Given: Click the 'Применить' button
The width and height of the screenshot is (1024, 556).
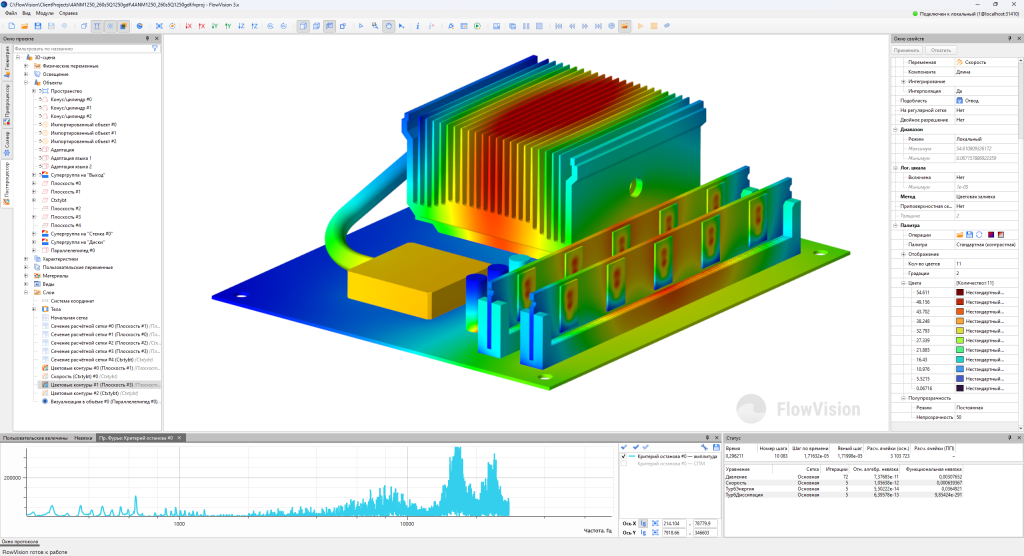Looking at the screenshot, I should [906, 50].
